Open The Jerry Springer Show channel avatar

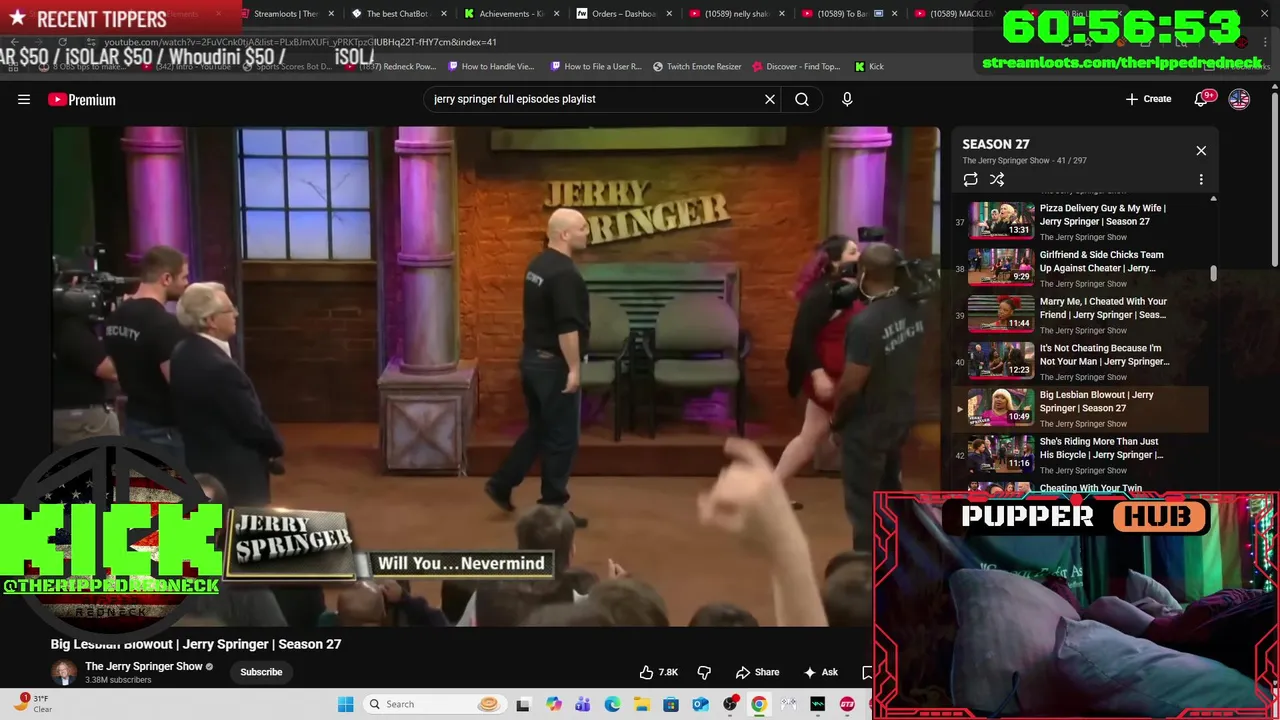[x=64, y=672]
